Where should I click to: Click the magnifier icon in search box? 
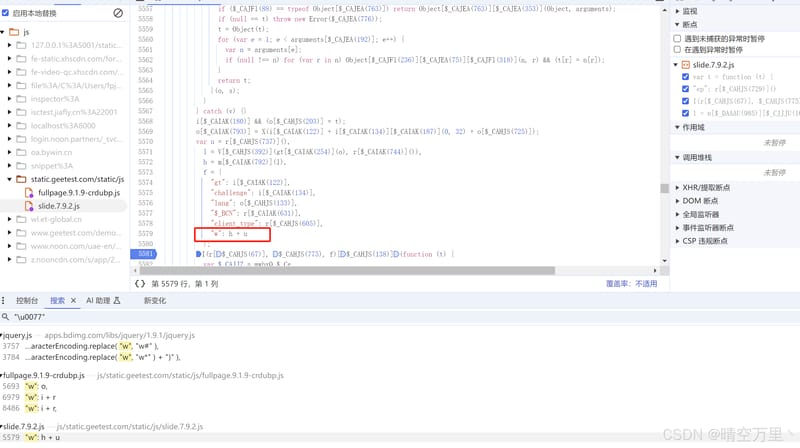[5, 317]
